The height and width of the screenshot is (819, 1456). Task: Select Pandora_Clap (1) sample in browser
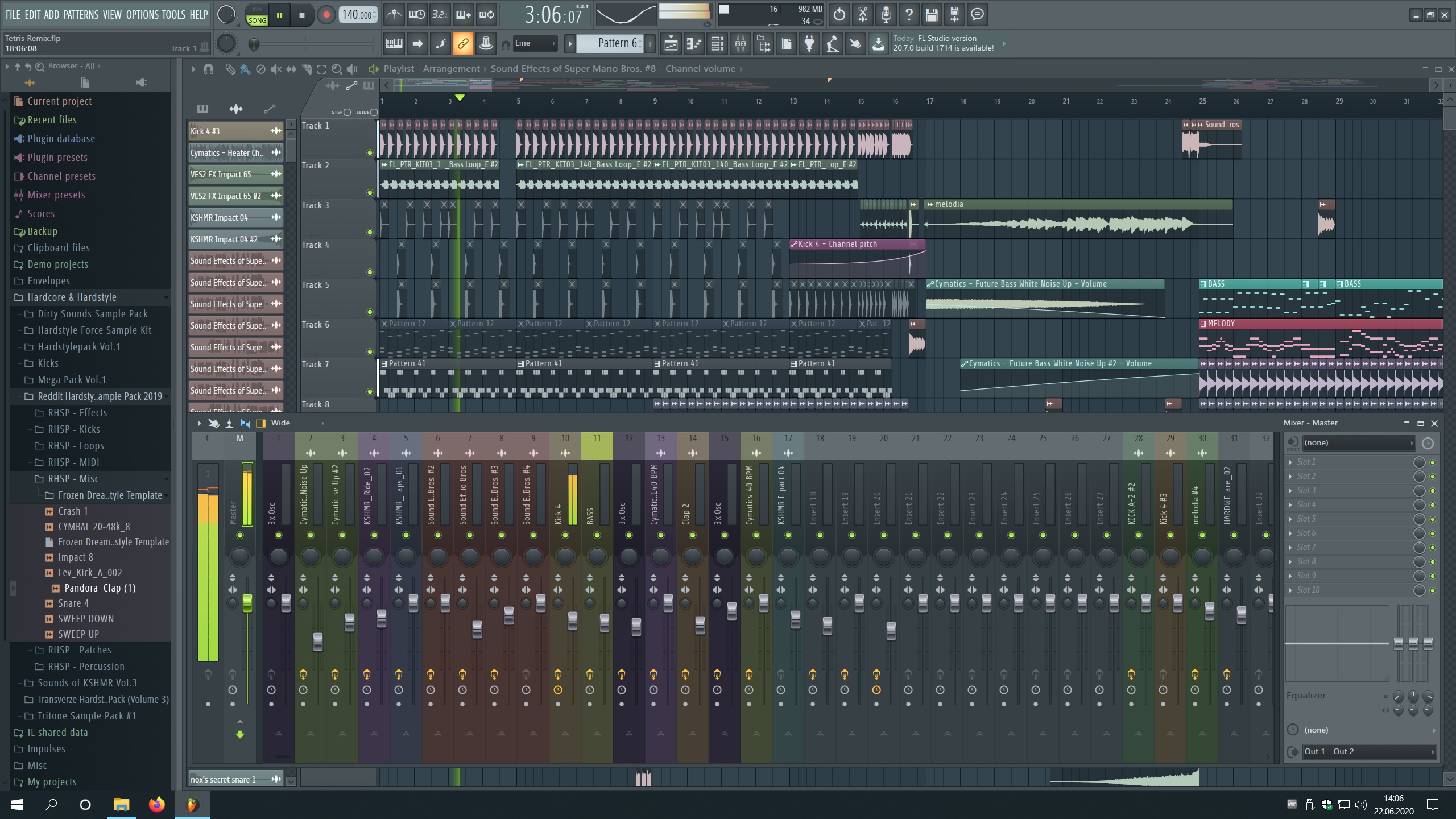pyautogui.click(x=100, y=588)
